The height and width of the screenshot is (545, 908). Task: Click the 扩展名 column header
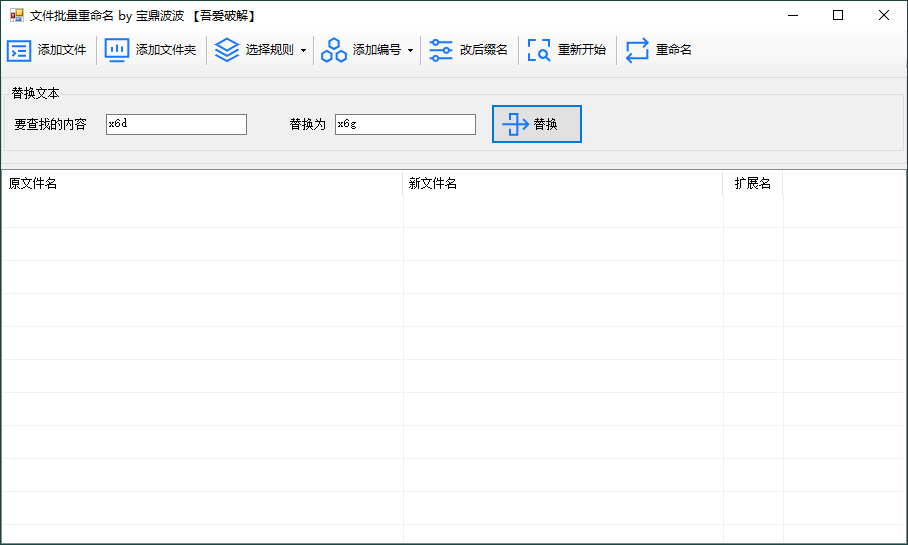(752, 184)
